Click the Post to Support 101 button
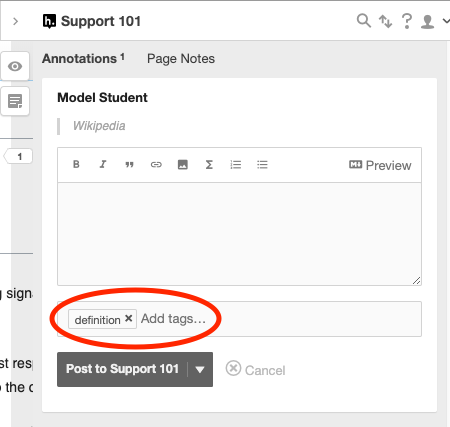Screen dimensions: 450x427 coord(122,369)
